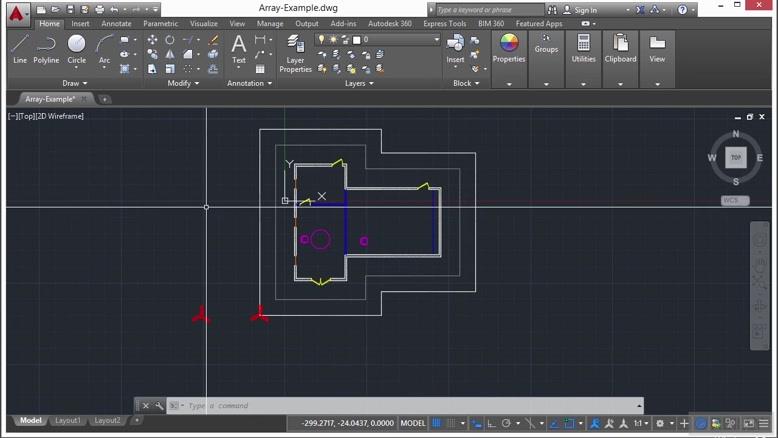Switch to the Manage ribbon tab
This screenshot has height=438, width=778.
[x=270, y=23]
